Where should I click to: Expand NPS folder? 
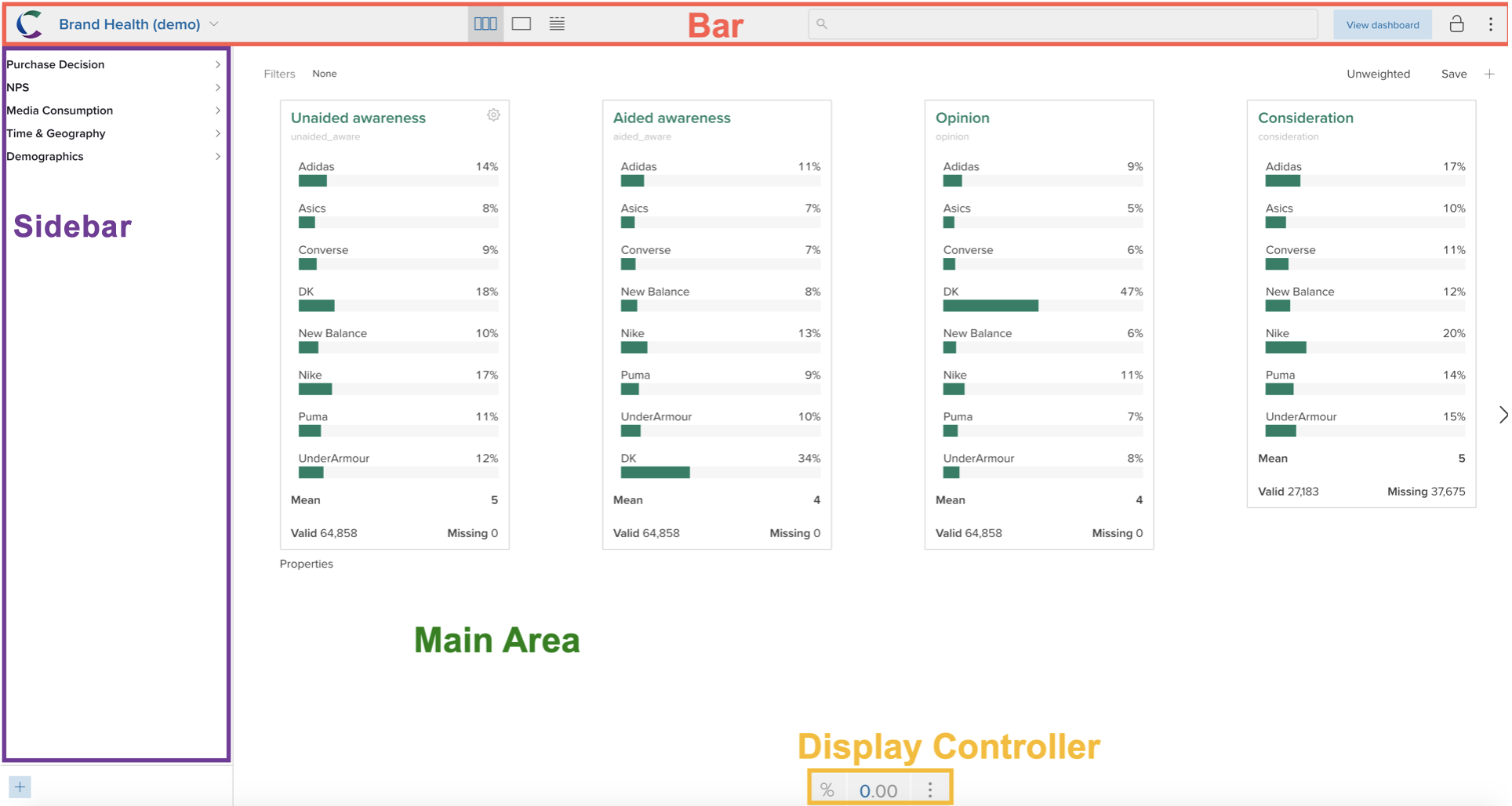pyautogui.click(x=114, y=87)
